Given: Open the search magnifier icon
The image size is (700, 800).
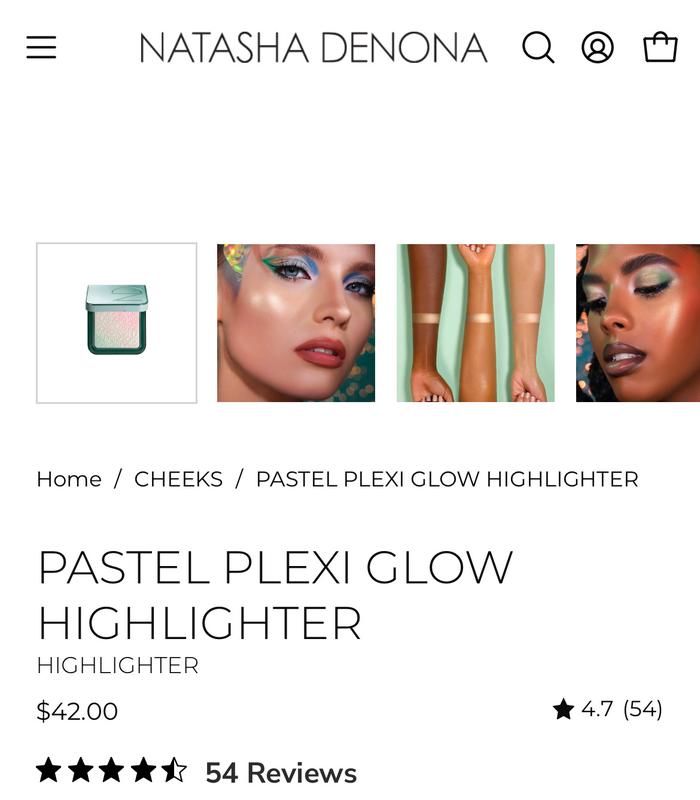Looking at the screenshot, I should tap(538, 47).
